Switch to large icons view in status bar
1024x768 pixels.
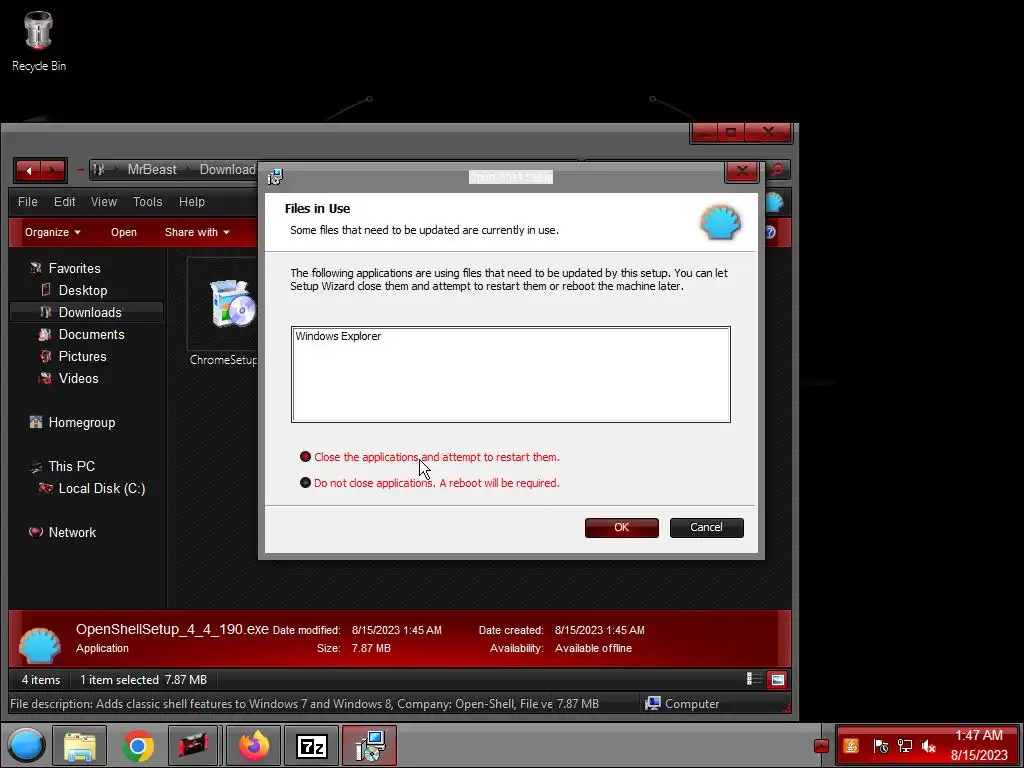pos(777,679)
